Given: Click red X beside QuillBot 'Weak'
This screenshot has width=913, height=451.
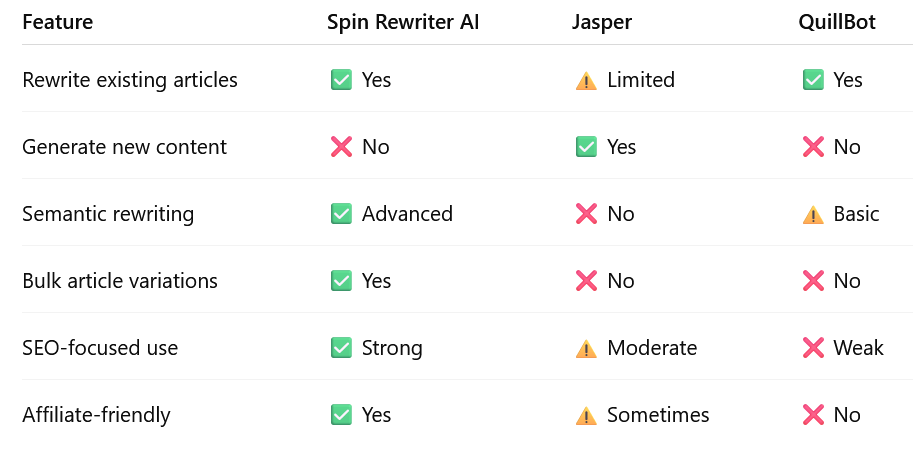Looking at the screenshot, I should pos(812,348).
